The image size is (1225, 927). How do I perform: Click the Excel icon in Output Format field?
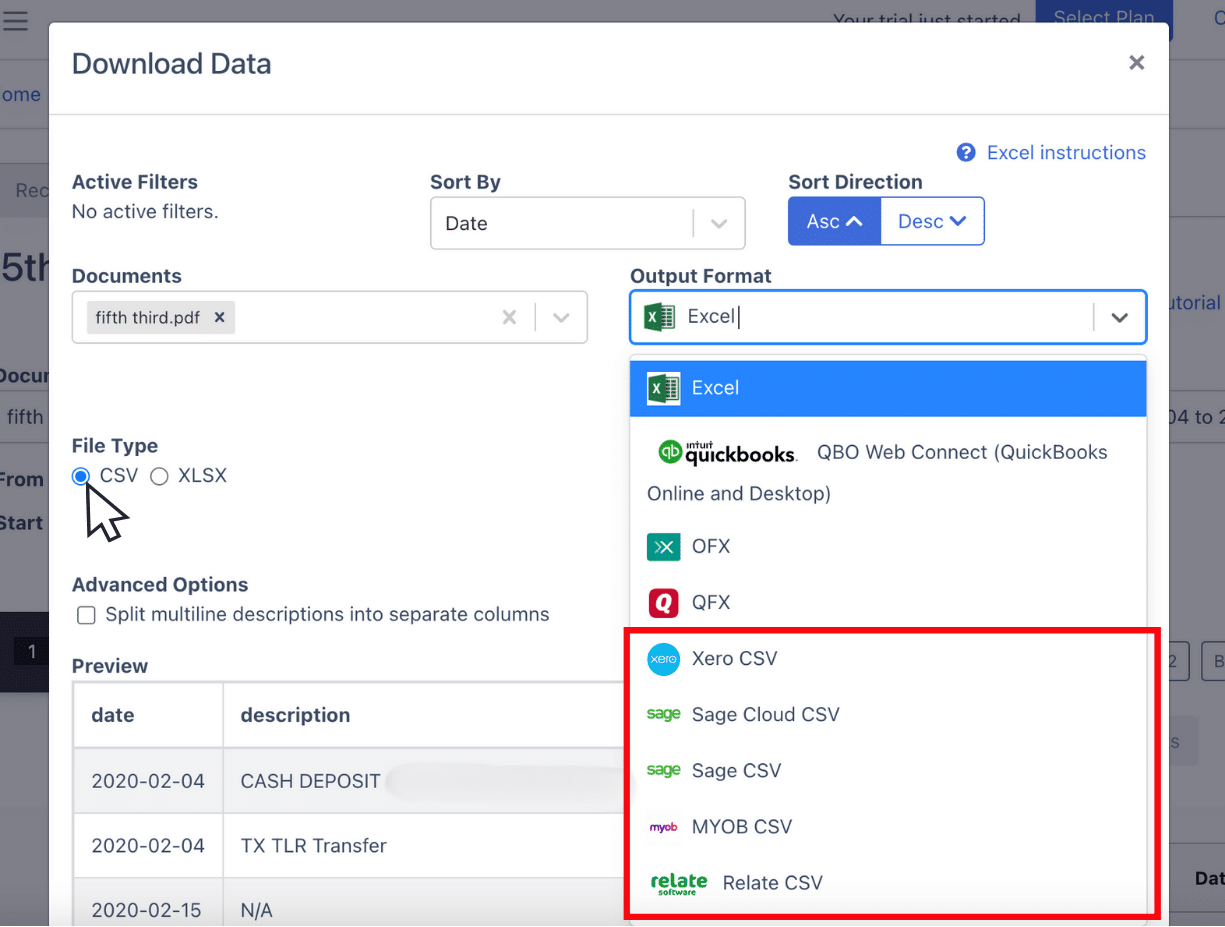tap(659, 317)
